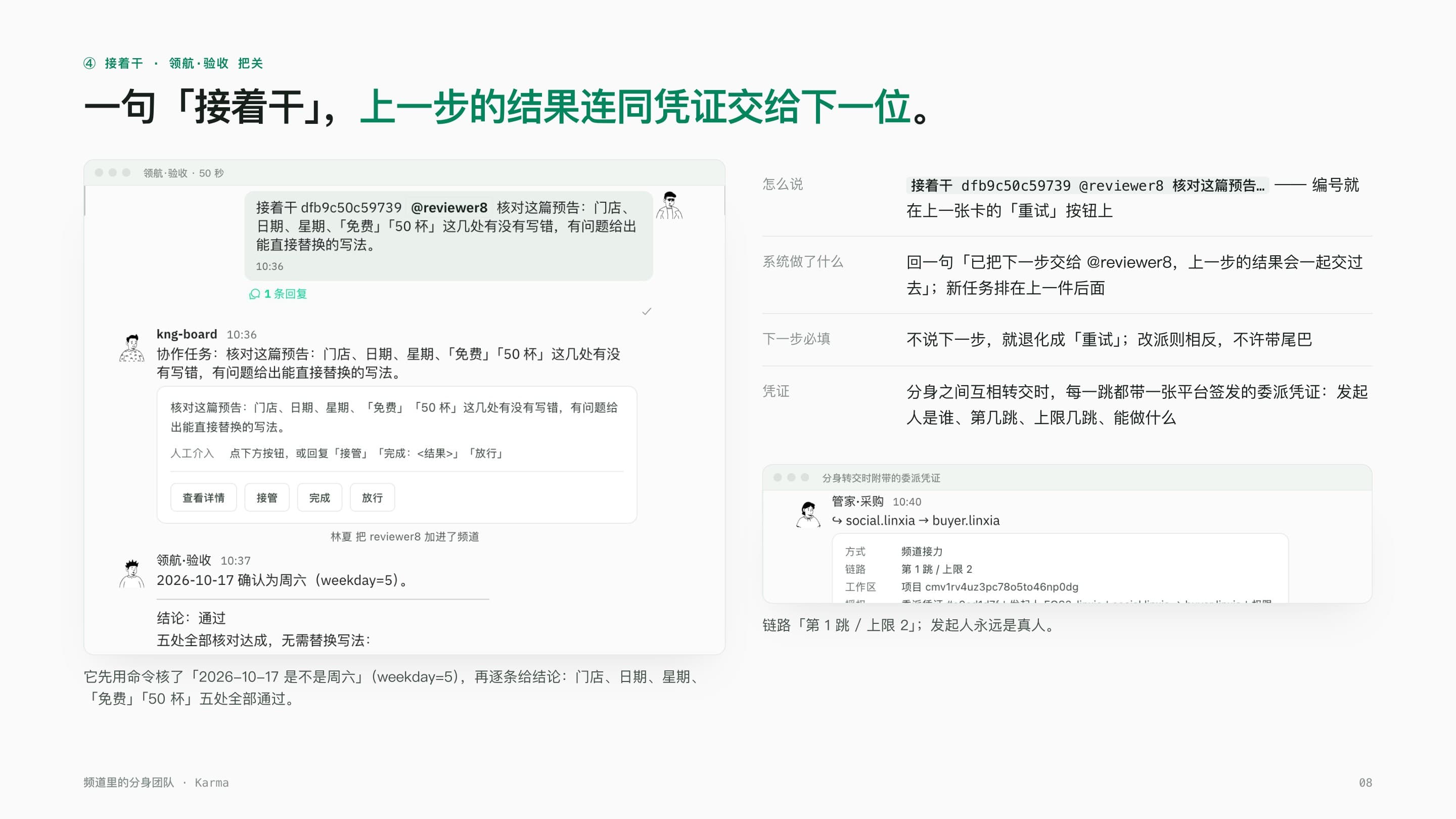Click the 领航·验收 avatar at 10:37
The height and width of the screenshot is (819, 1456).
click(x=131, y=574)
